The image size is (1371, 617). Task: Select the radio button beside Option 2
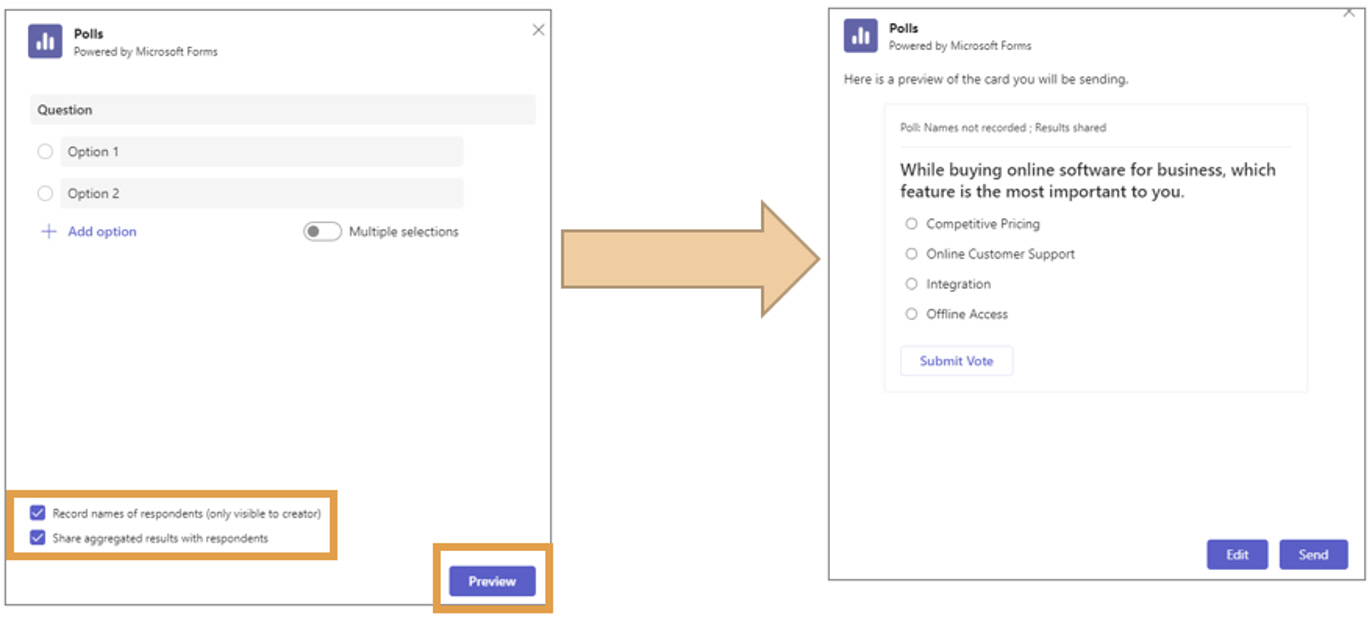click(x=45, y=194)
